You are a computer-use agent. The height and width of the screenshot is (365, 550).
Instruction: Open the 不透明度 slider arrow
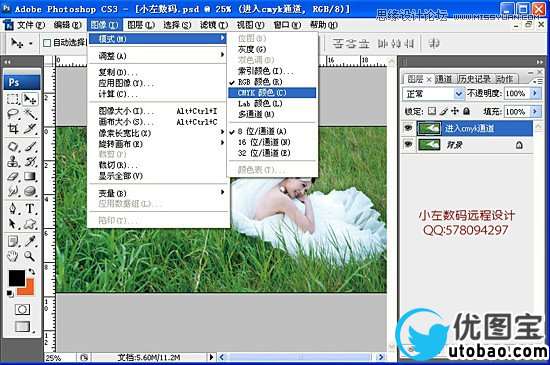pyautogui.click(x=535, y=93)
